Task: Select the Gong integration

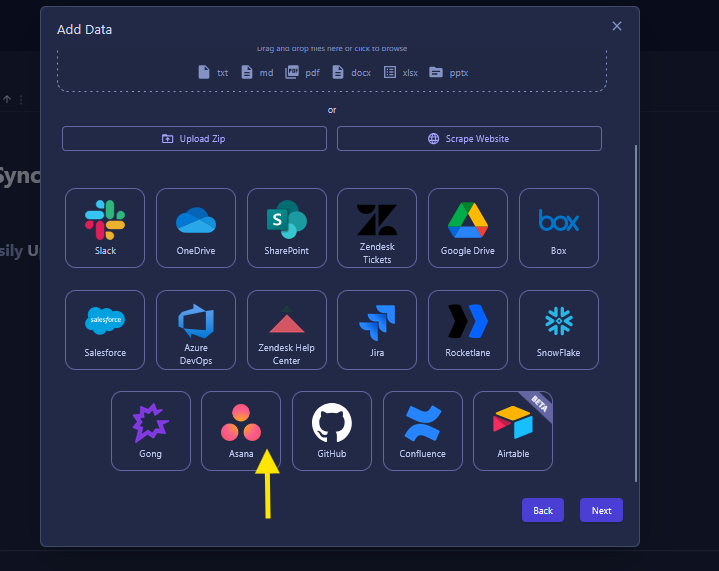Action: [x=150, y=430]
